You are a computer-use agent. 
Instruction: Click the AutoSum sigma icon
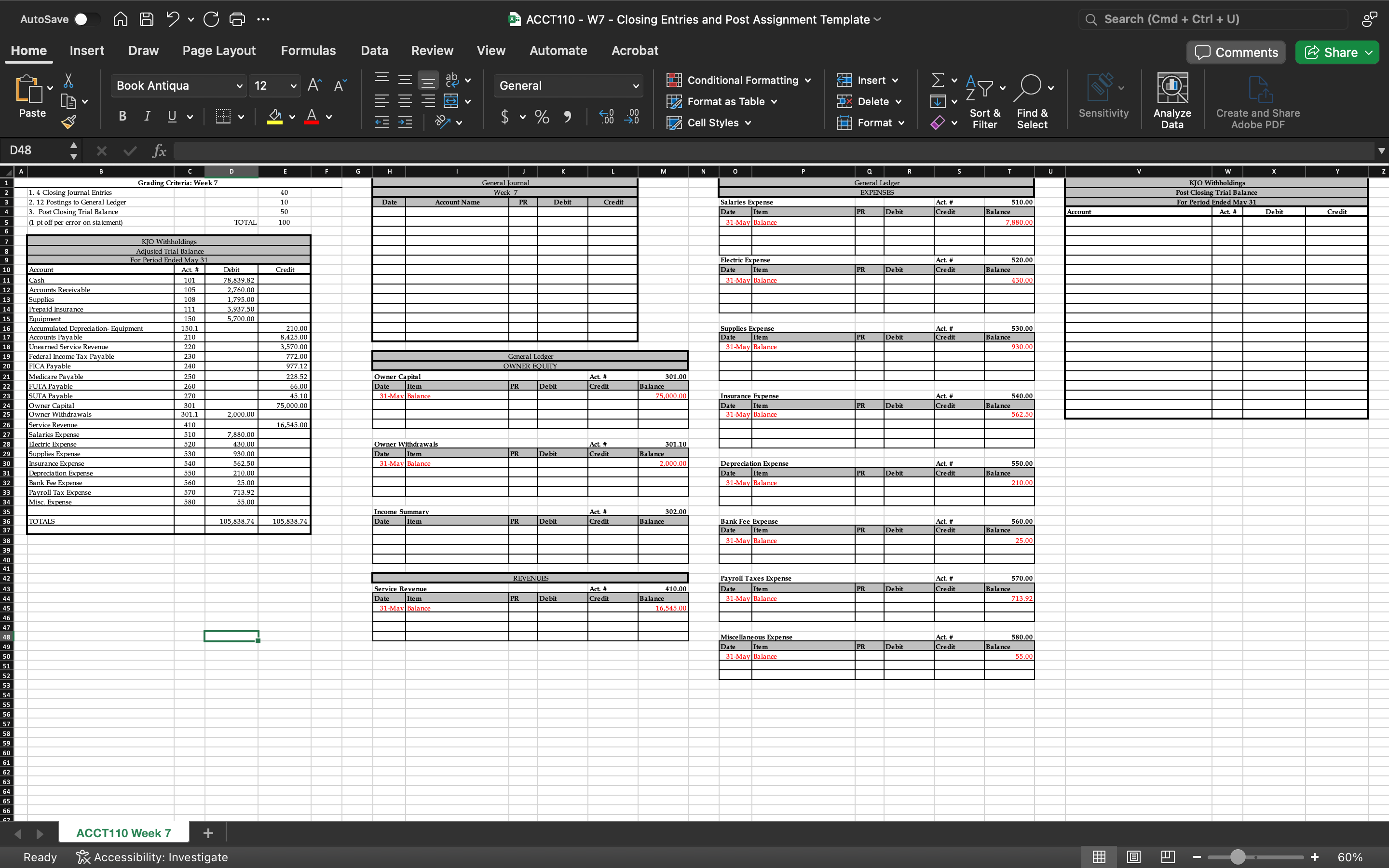point(937,81)
